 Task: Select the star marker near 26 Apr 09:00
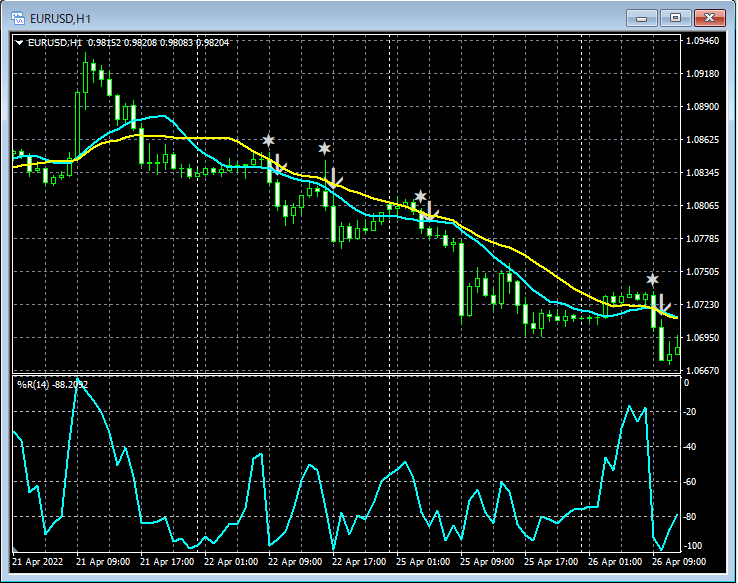[652, 280]
